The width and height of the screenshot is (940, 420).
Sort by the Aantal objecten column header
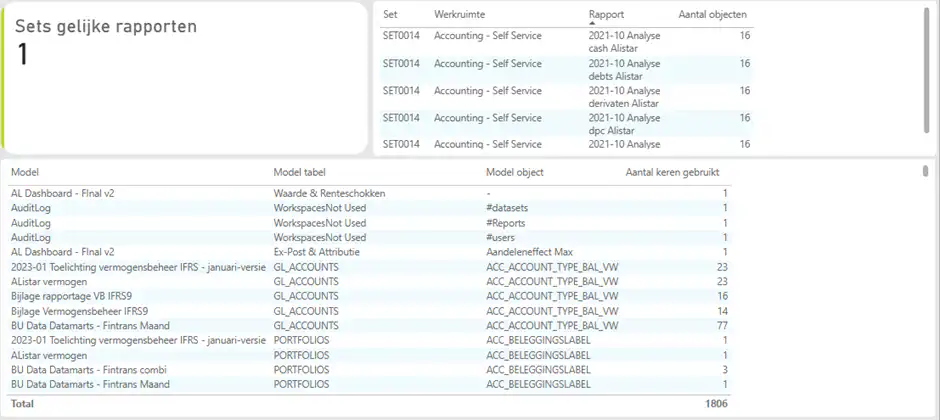(712, 15)
